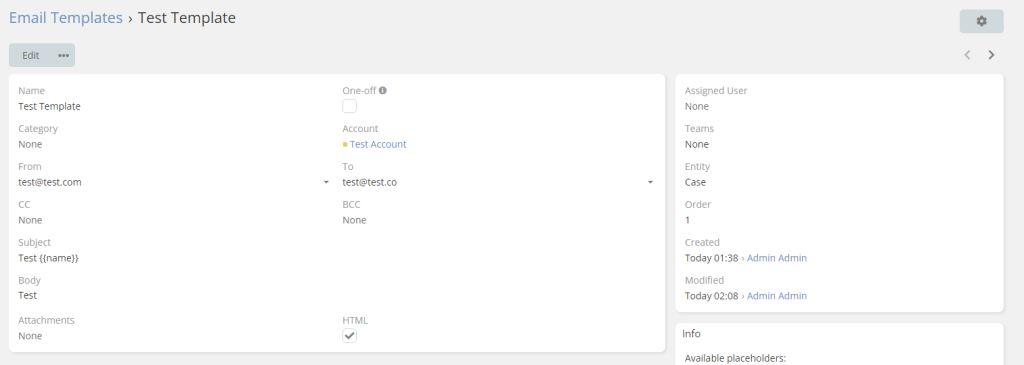The width and height of the screenshot is (1024, 365).
Task: Toggle the One-off checkbox
Action: tap(349, 106)
